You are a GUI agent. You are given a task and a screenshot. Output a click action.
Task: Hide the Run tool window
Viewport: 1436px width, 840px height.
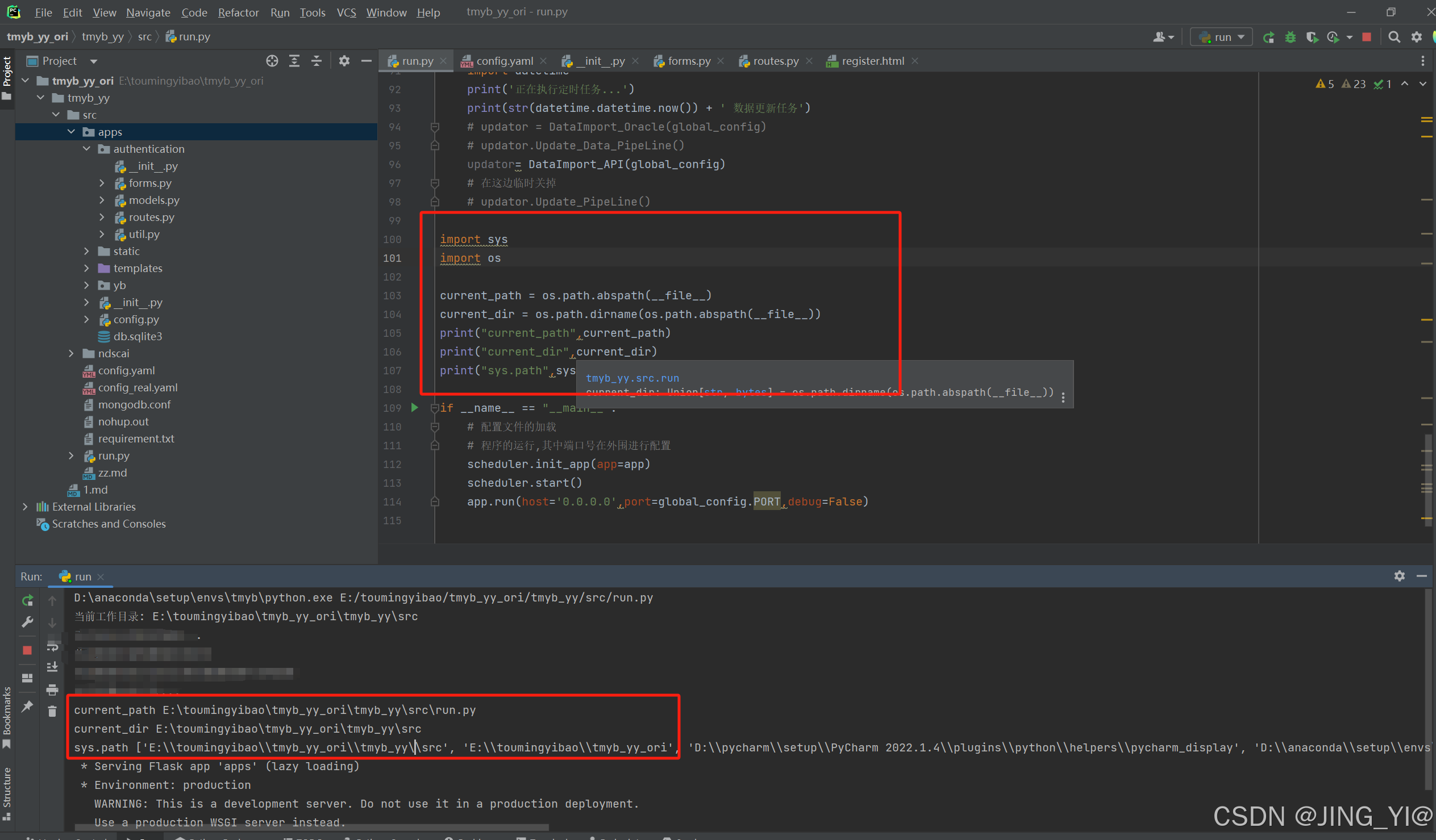click(x=1422, y=576)
